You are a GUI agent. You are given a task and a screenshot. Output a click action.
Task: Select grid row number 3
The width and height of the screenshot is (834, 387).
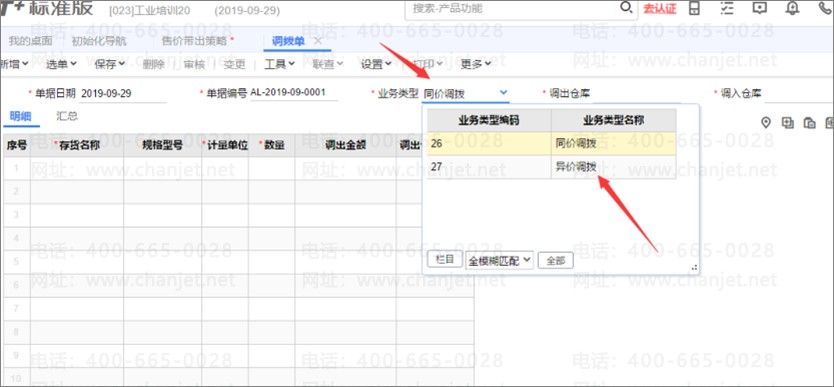point(16,215)
